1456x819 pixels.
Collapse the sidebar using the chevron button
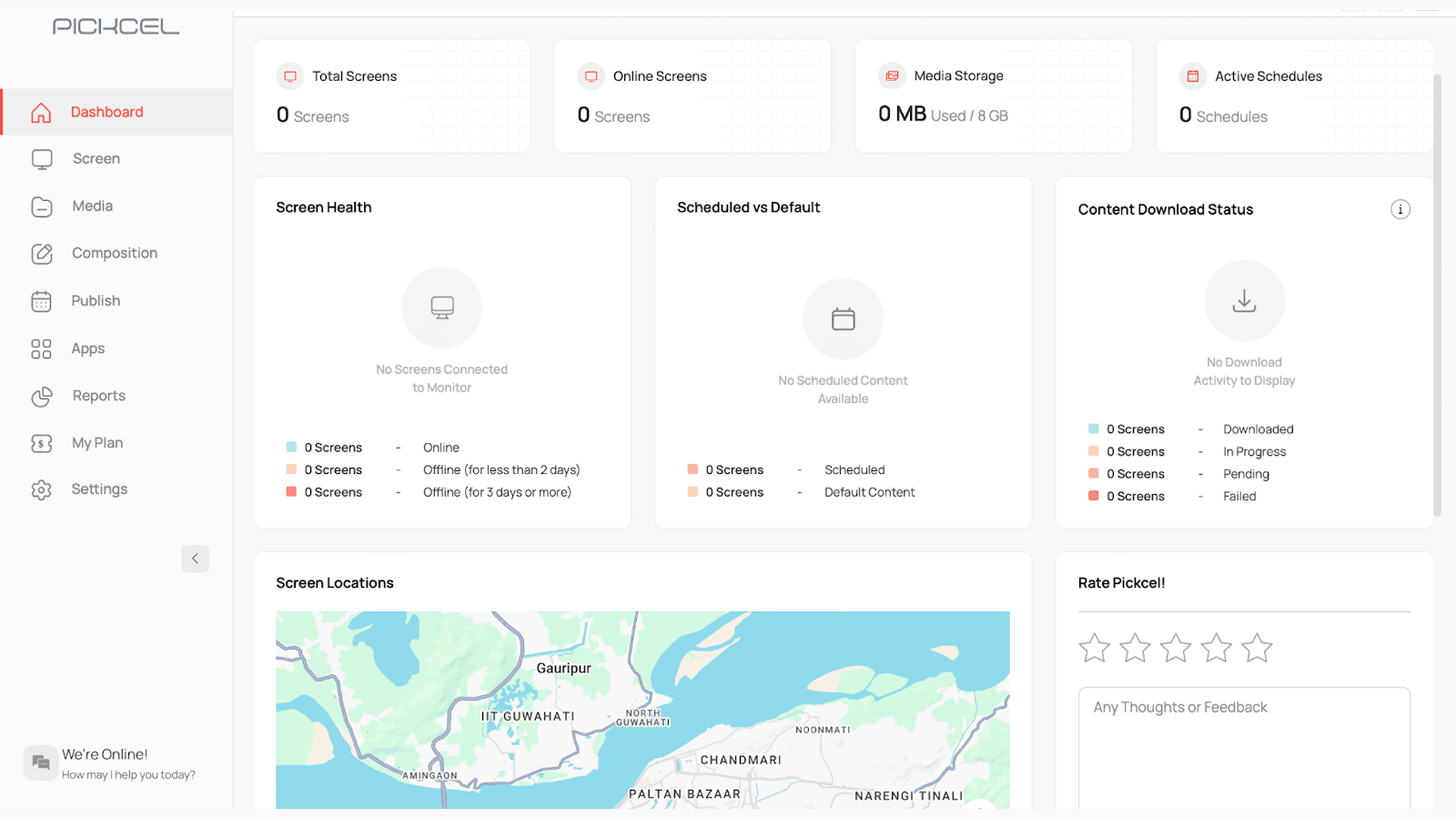tap(195, 559)
